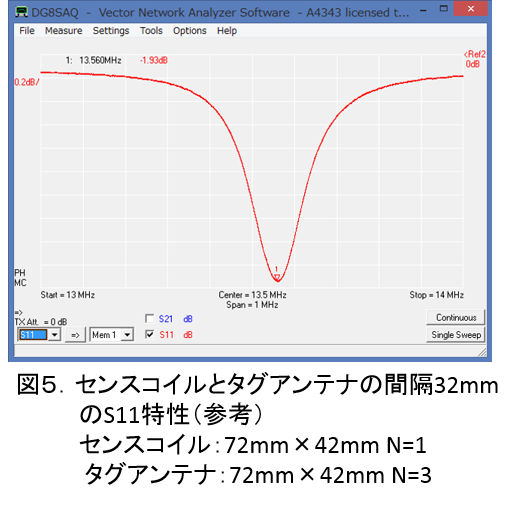This screenshot has height=505, width=522.
Task: Maximize the VNA software window
Action: 444,9
